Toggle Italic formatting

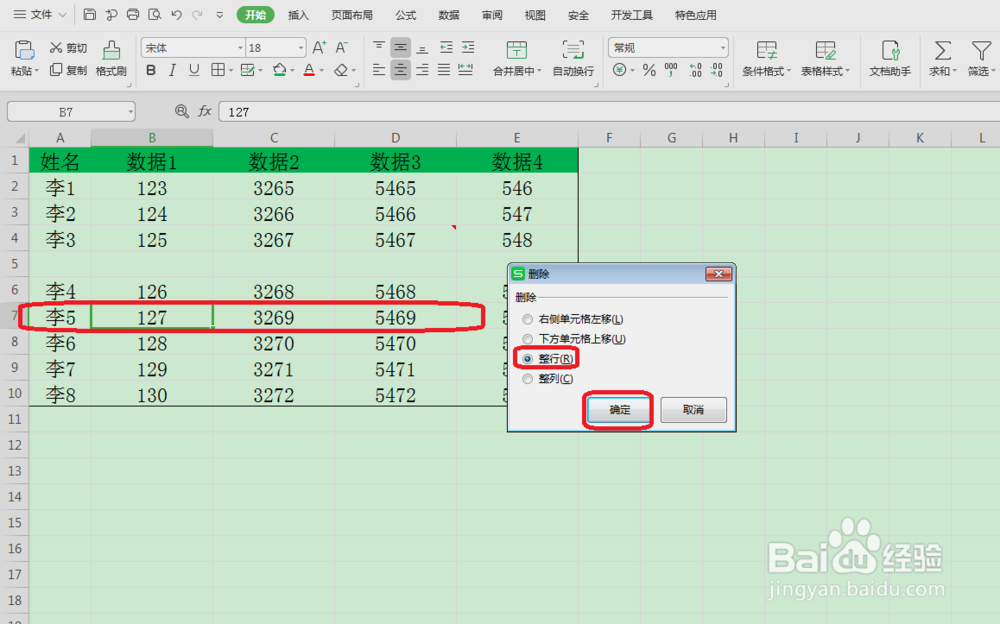(x=172, y=70)
